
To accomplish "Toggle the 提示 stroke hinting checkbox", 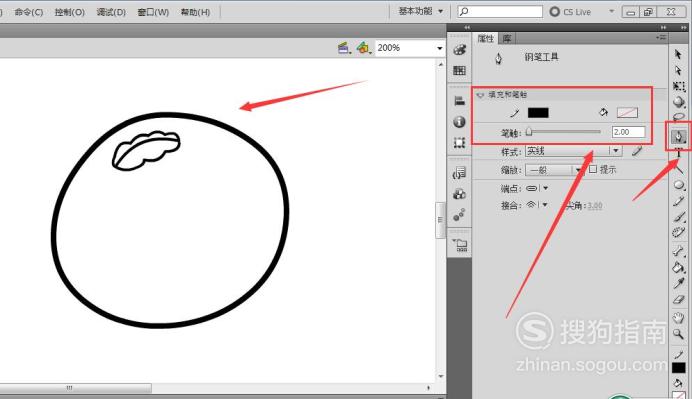I will coord(593,169).
